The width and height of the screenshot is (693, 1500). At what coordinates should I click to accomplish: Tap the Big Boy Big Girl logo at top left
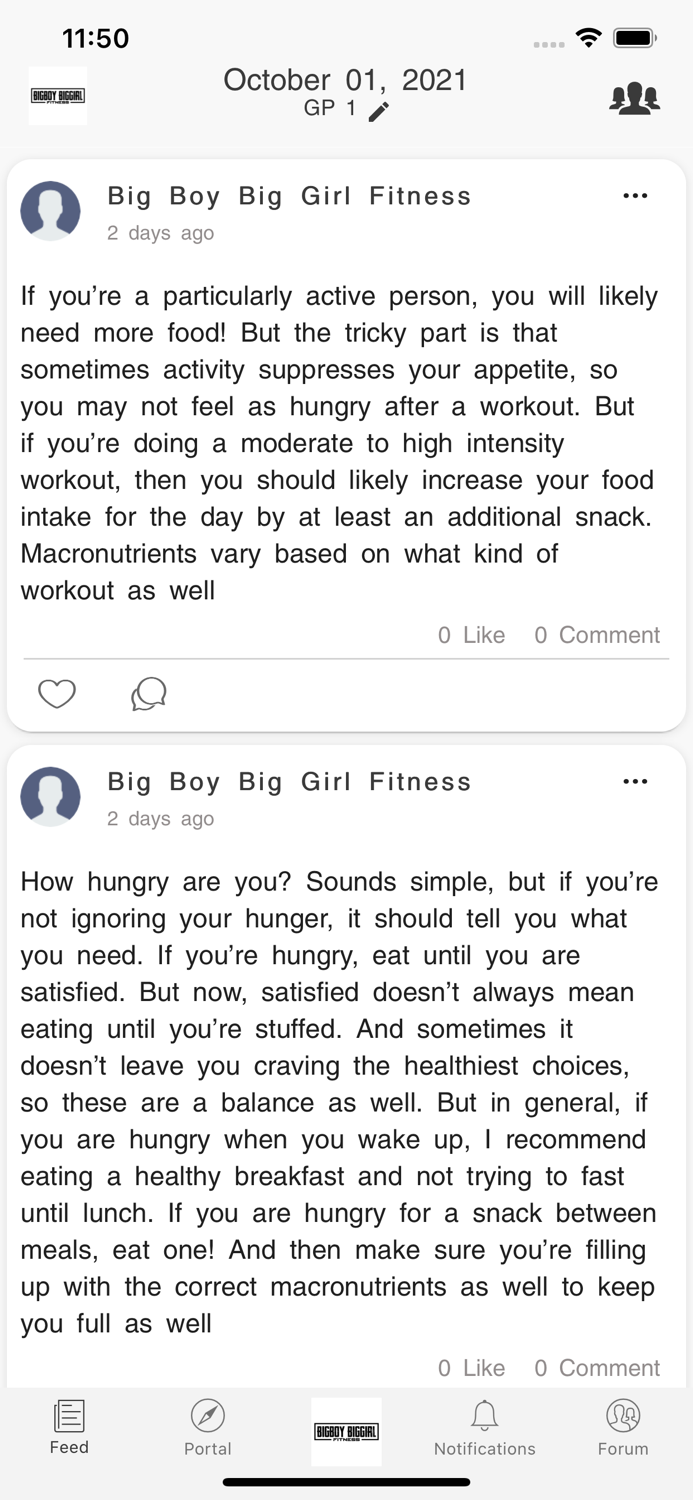57,97
